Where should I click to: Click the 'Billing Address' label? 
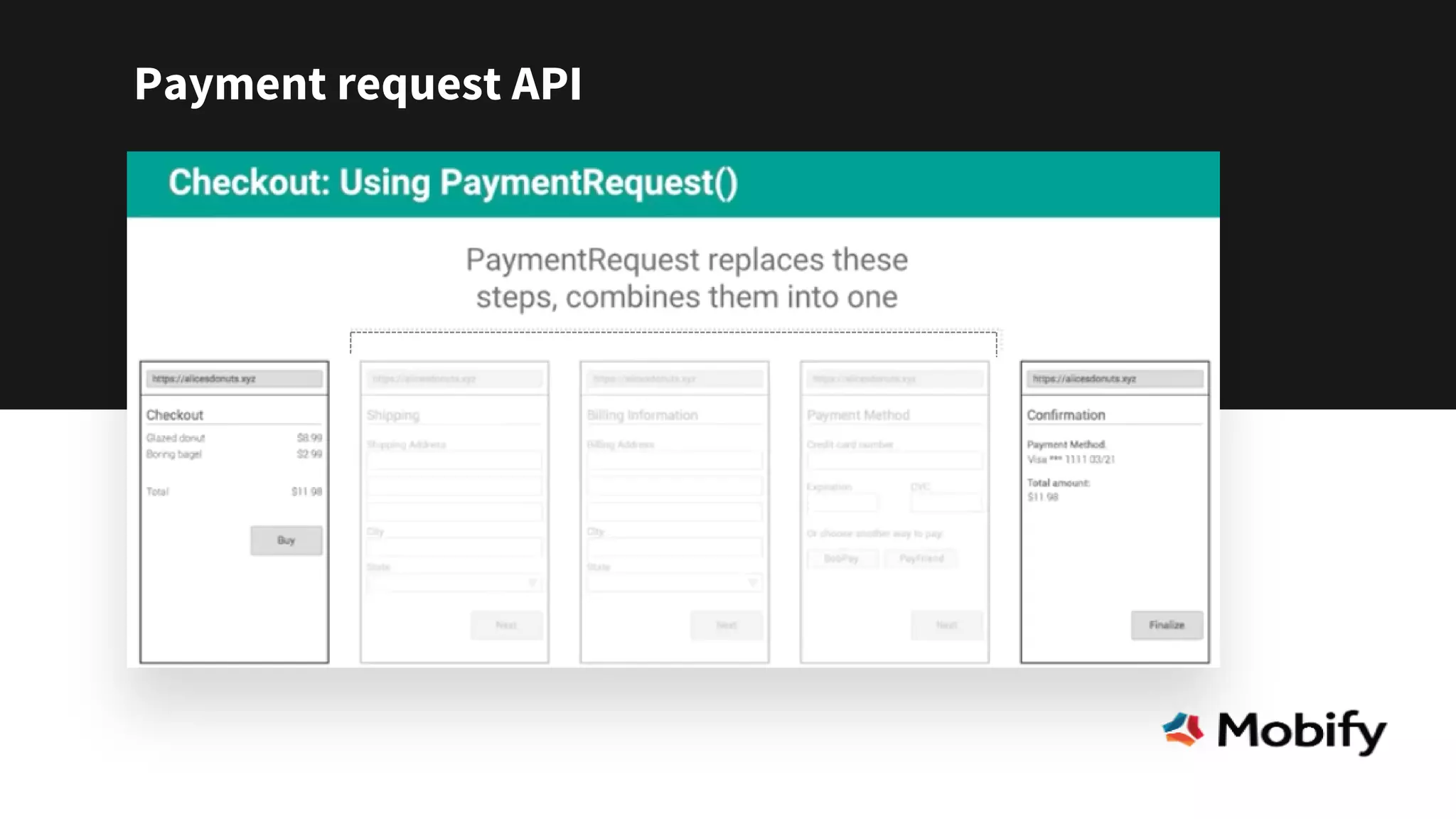point(621,444)
